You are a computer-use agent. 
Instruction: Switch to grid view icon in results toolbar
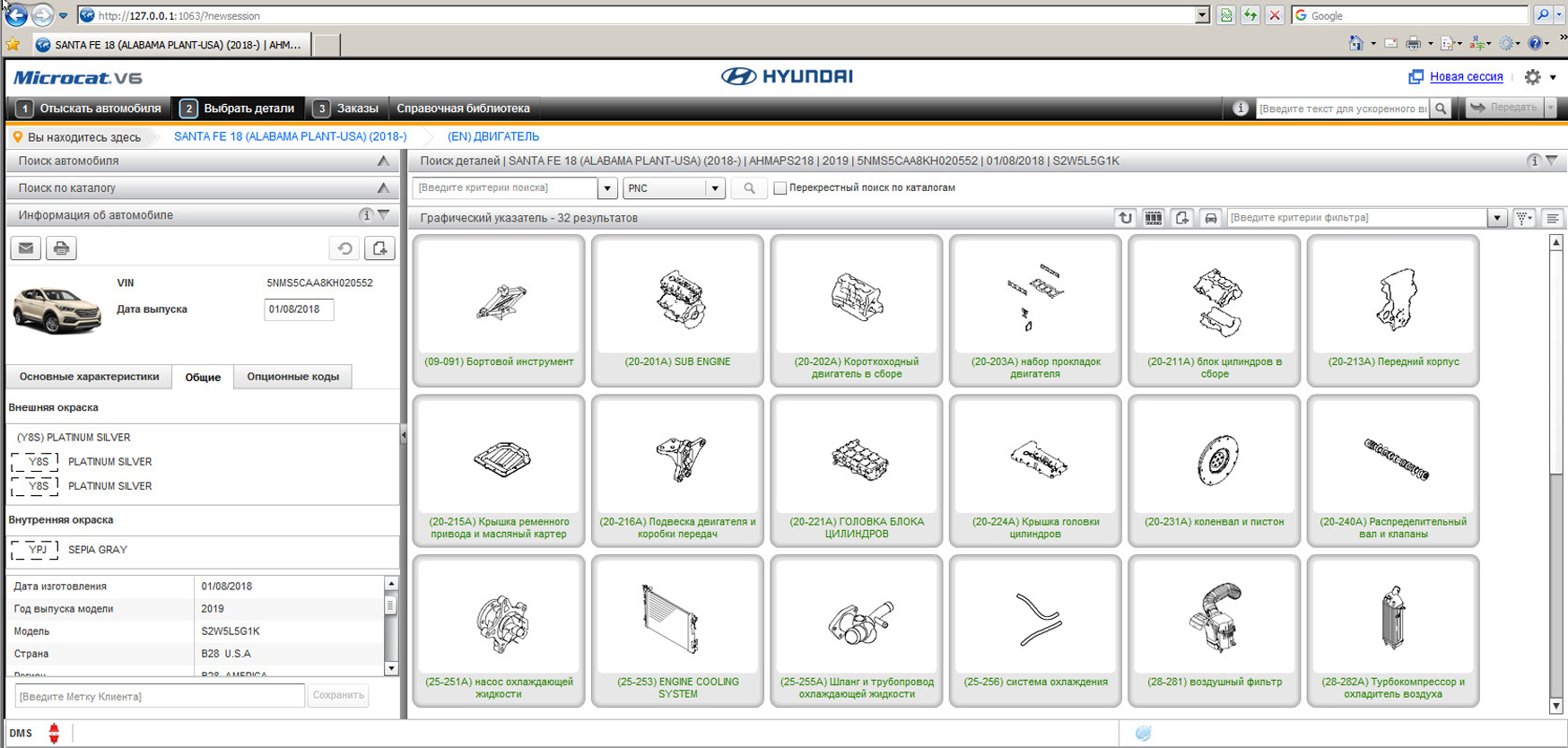(1154, 218)
